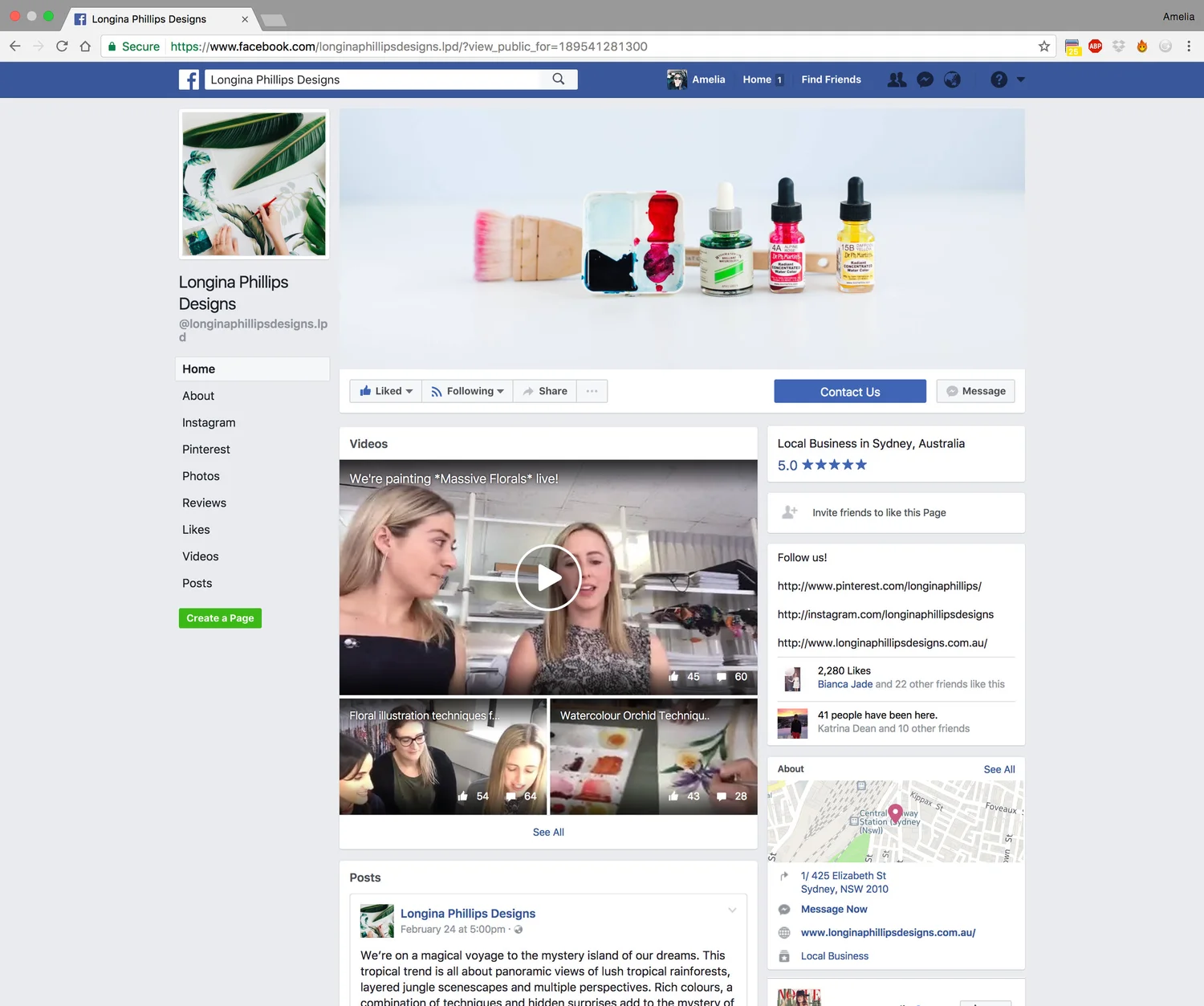Viewport: 1204px width, 1006px height.
Task: Click the Facebook logo icon
Action: (x=189, y=79)
